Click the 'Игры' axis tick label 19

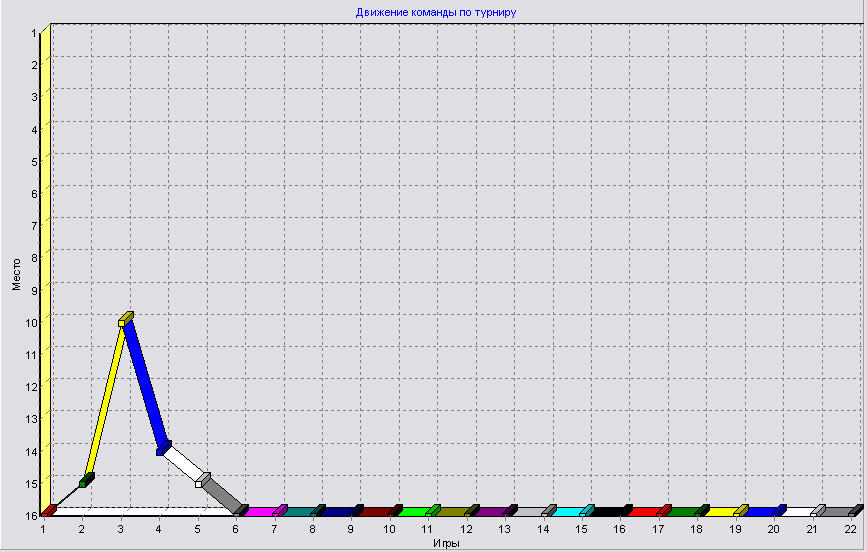tap(735, 529)
